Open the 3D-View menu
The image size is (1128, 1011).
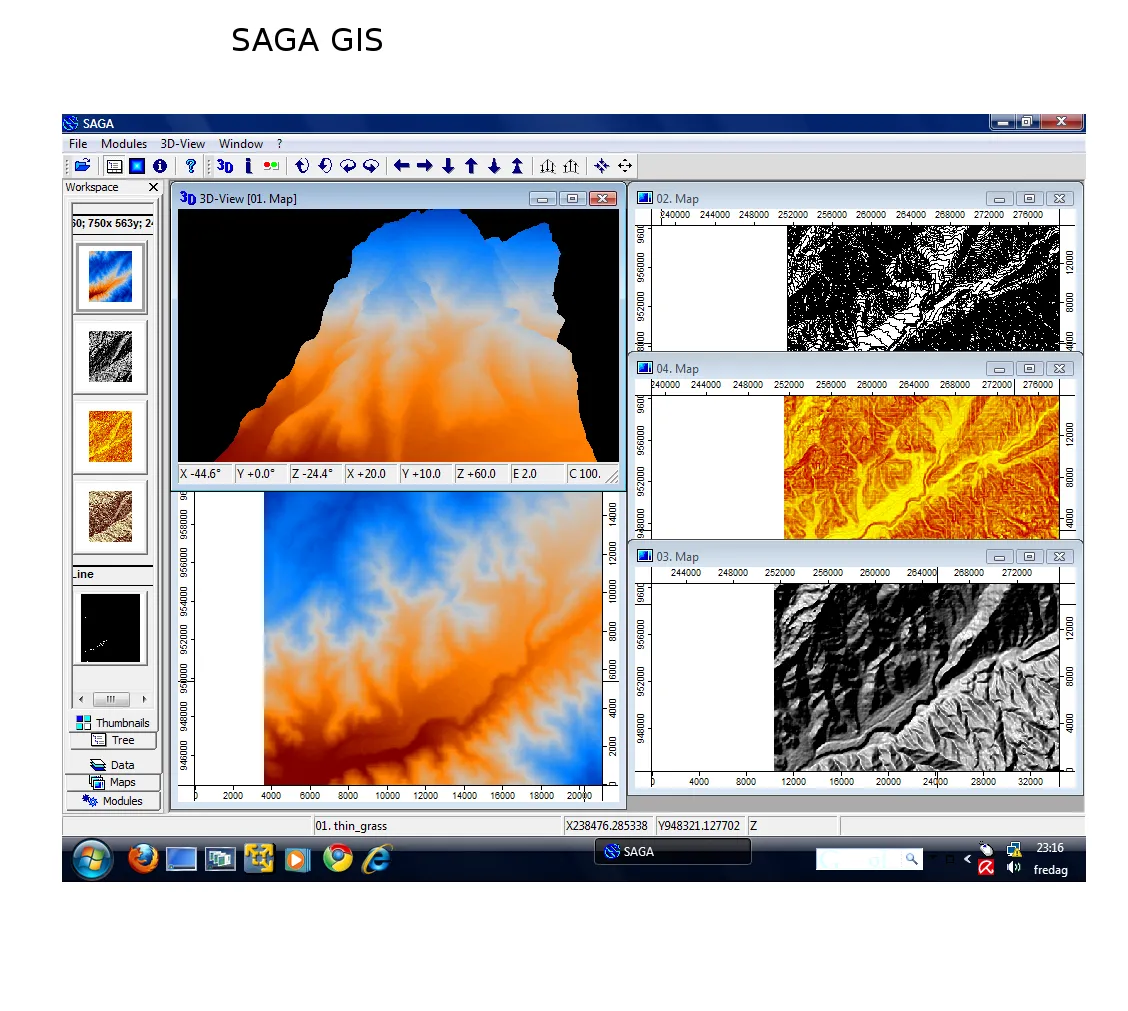(183, 144)
